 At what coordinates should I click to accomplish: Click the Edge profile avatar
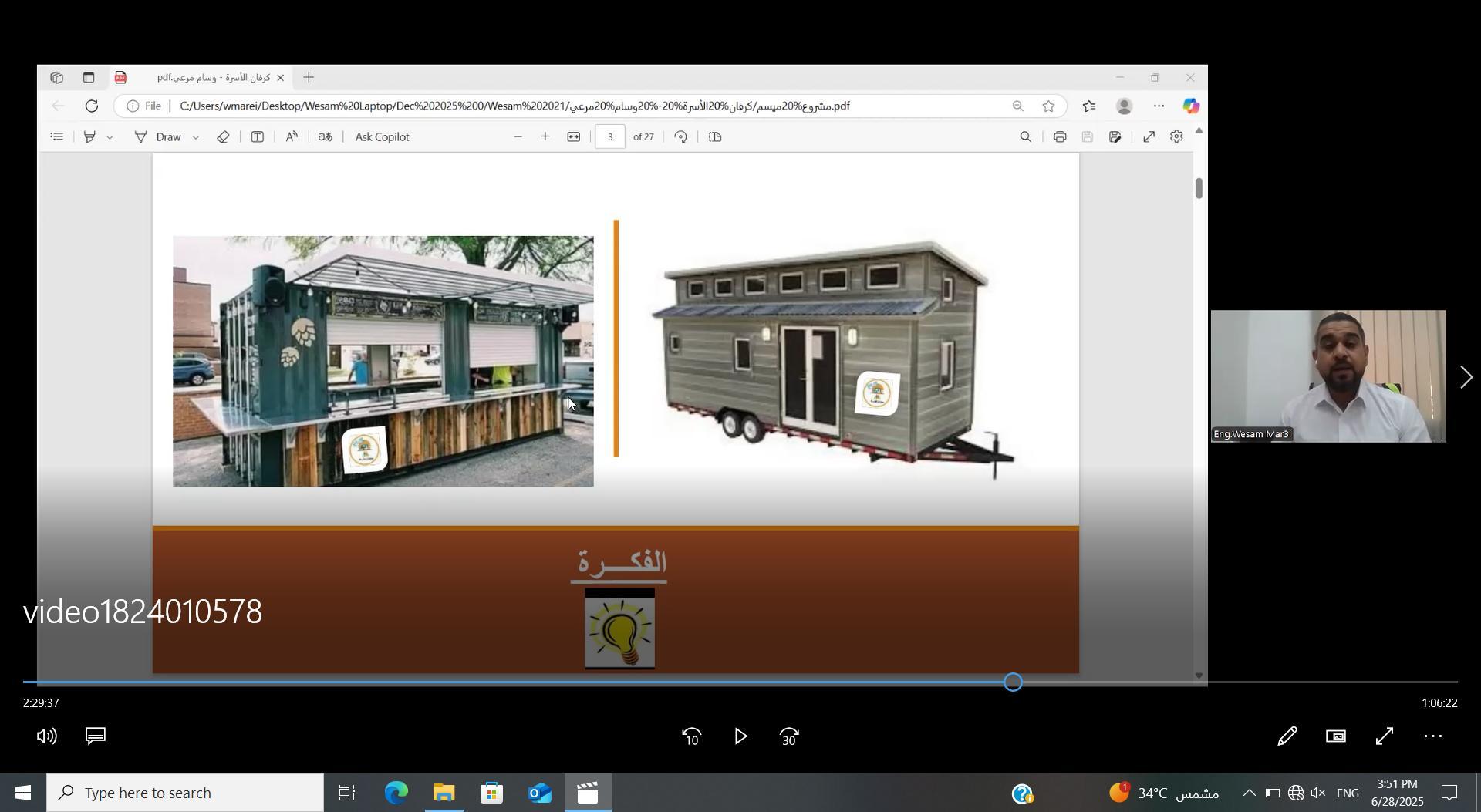click(x=1125, y=106)
